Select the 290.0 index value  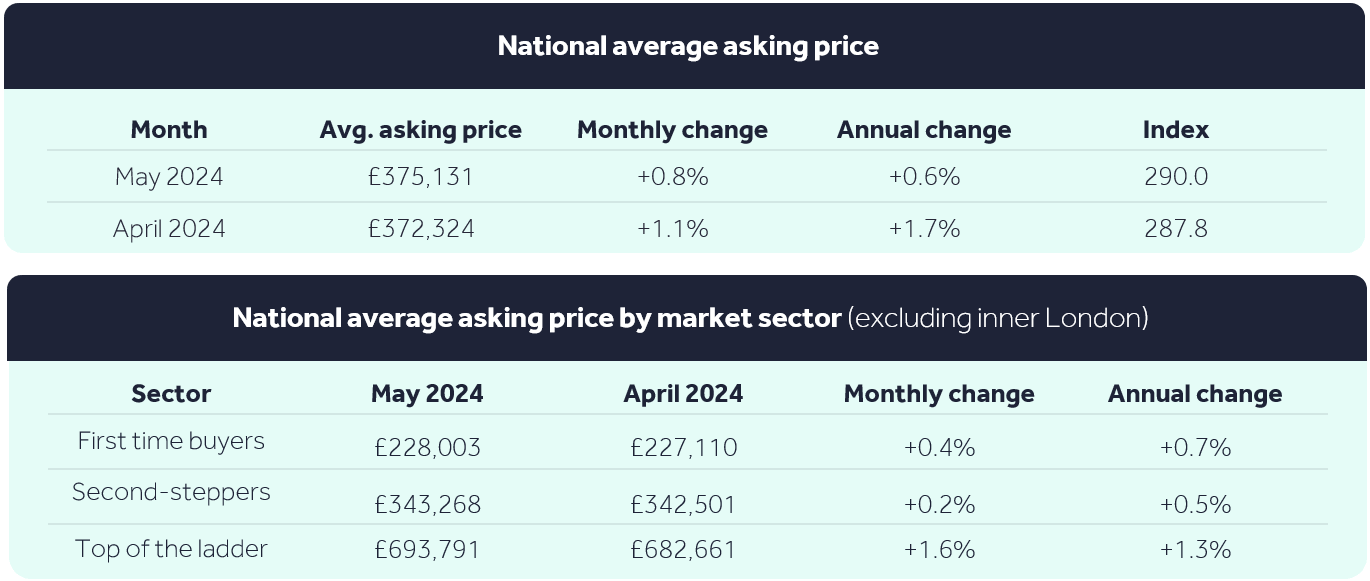pyautogui.click(x=1176, y=177)
